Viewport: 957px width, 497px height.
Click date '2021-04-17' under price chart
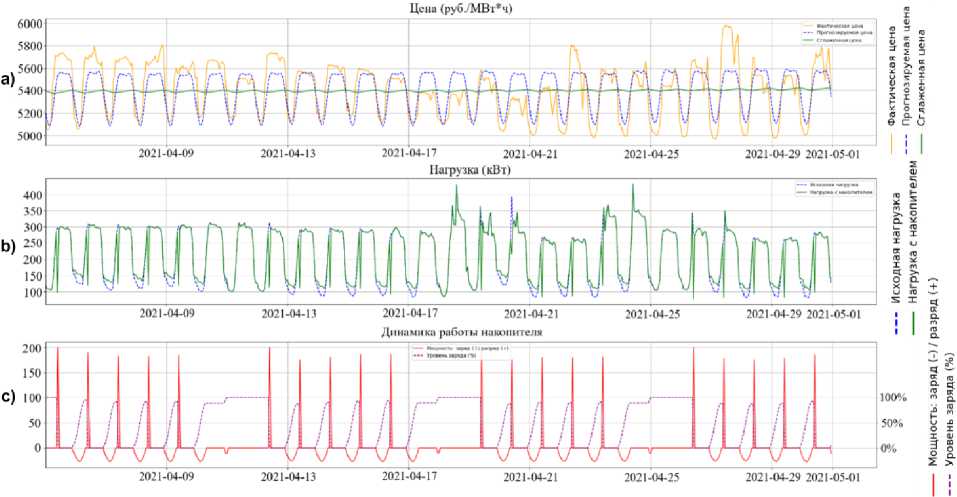tap(409, 154)
